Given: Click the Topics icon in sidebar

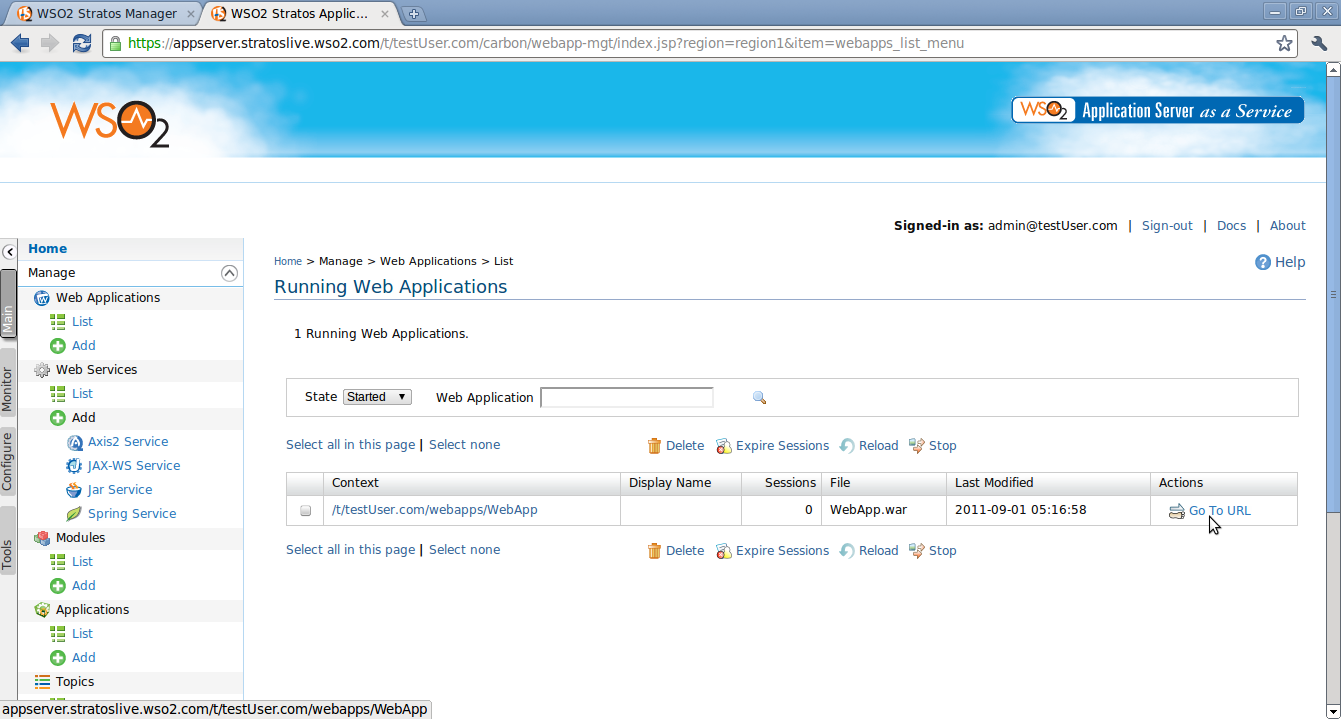Looking at the screenshot, I should pos(42,682).
